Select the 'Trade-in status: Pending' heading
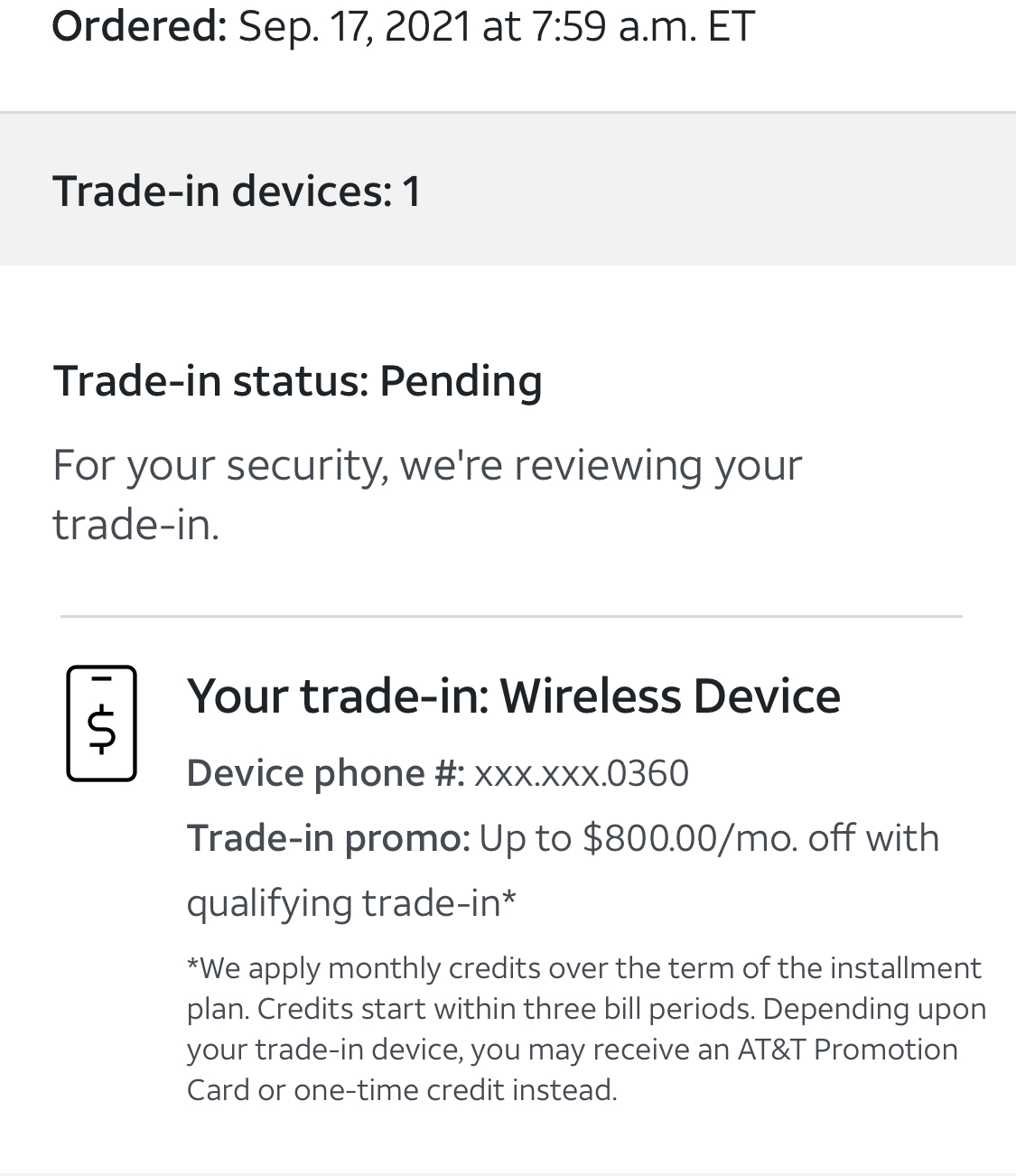 297,380
